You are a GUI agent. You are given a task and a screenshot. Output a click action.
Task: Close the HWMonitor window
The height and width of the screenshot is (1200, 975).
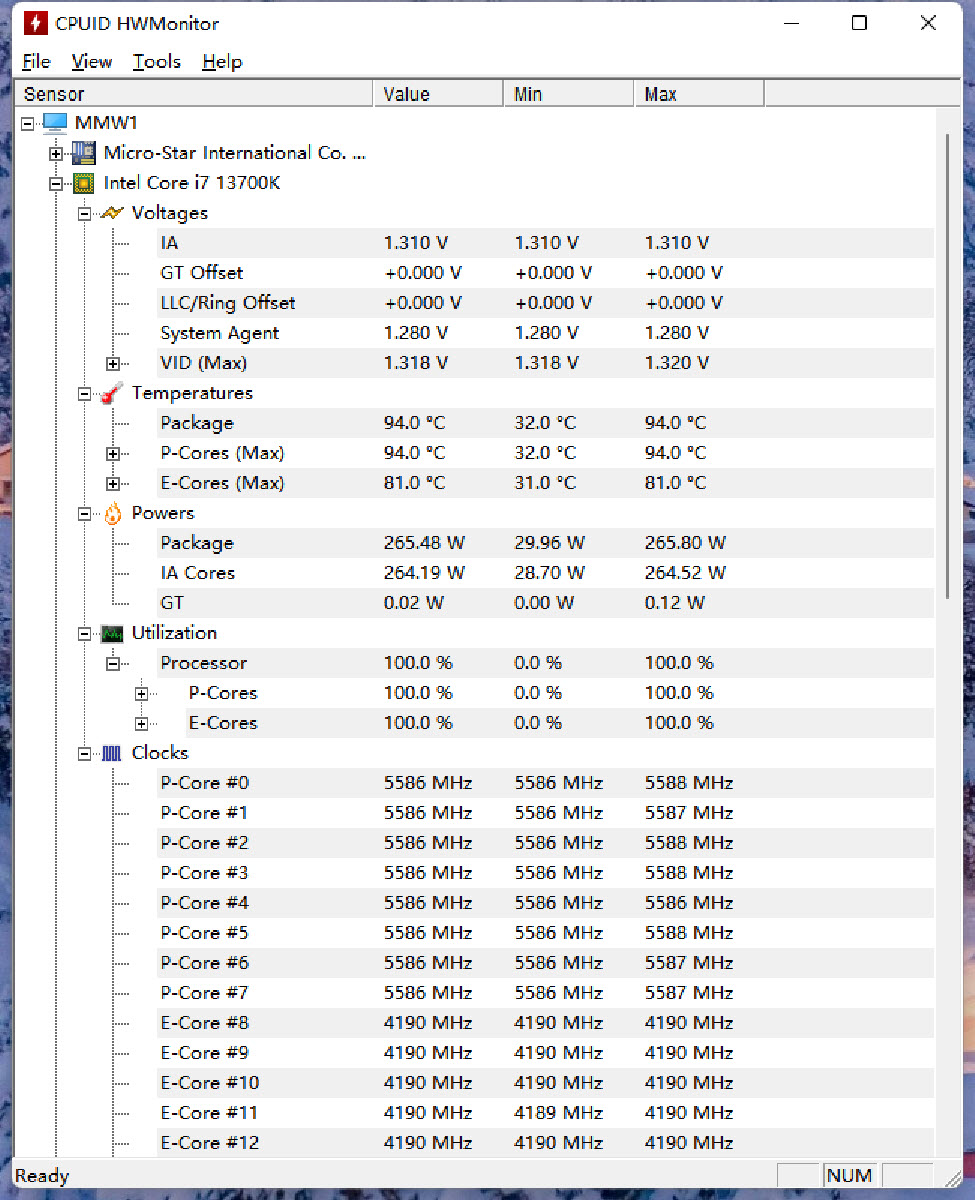(x=928, y=23)
